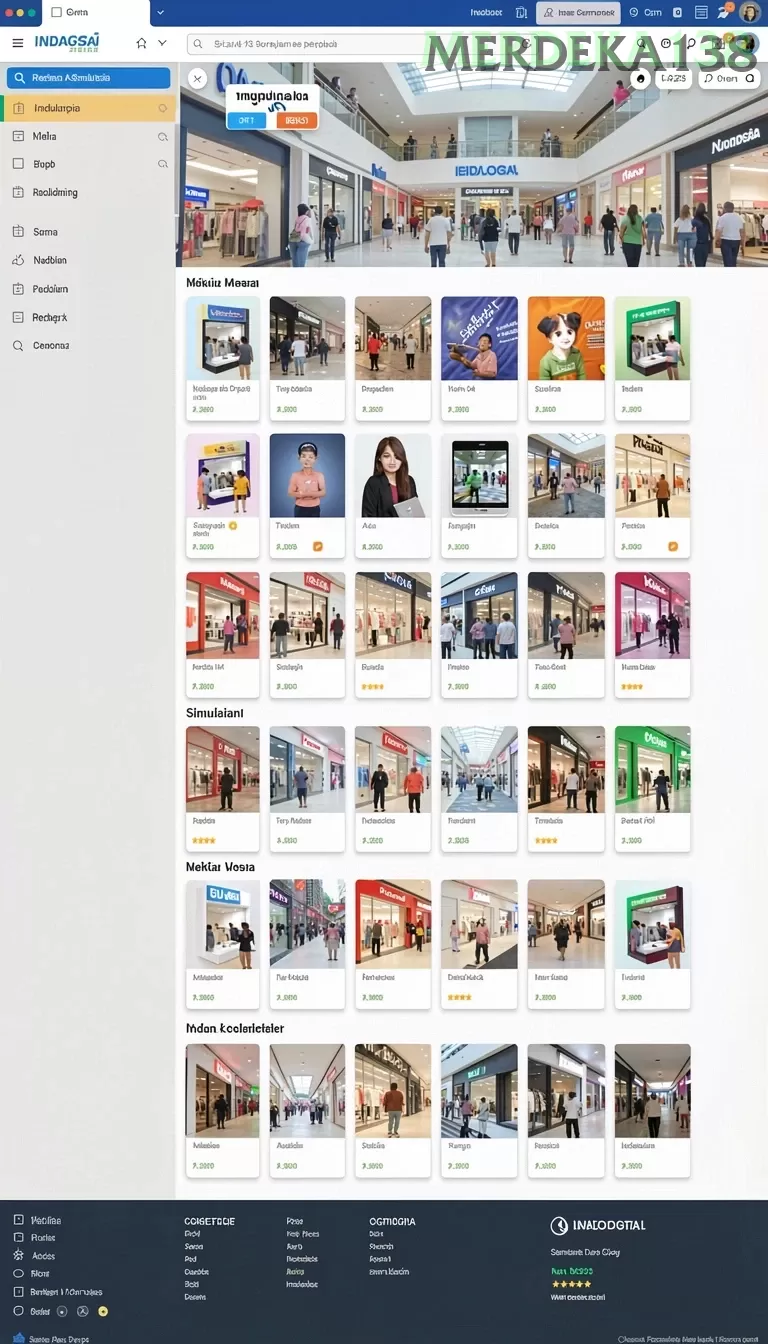
Task: Close the banner overlay with the X button
Action: pos(197,78)
